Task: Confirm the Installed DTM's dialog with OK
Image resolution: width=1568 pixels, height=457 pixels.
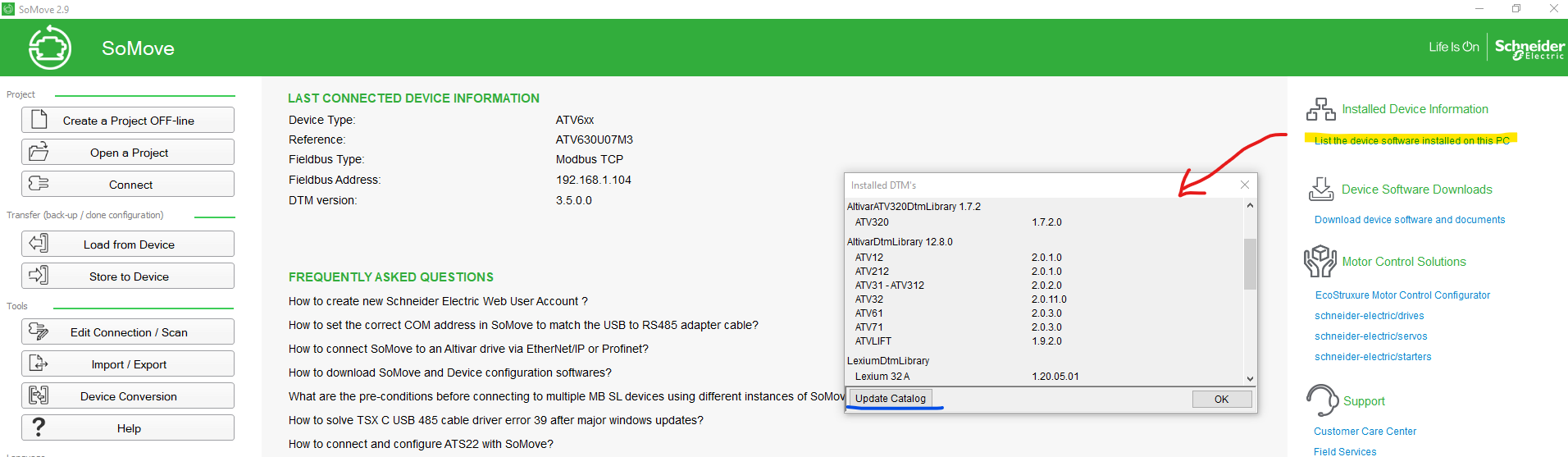Action: pos(1222,399)
